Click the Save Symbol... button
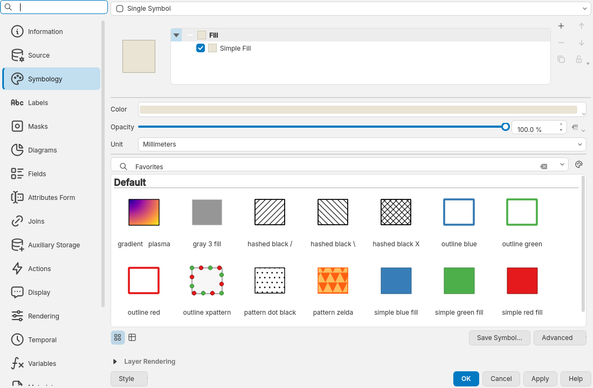 [499, 338]
